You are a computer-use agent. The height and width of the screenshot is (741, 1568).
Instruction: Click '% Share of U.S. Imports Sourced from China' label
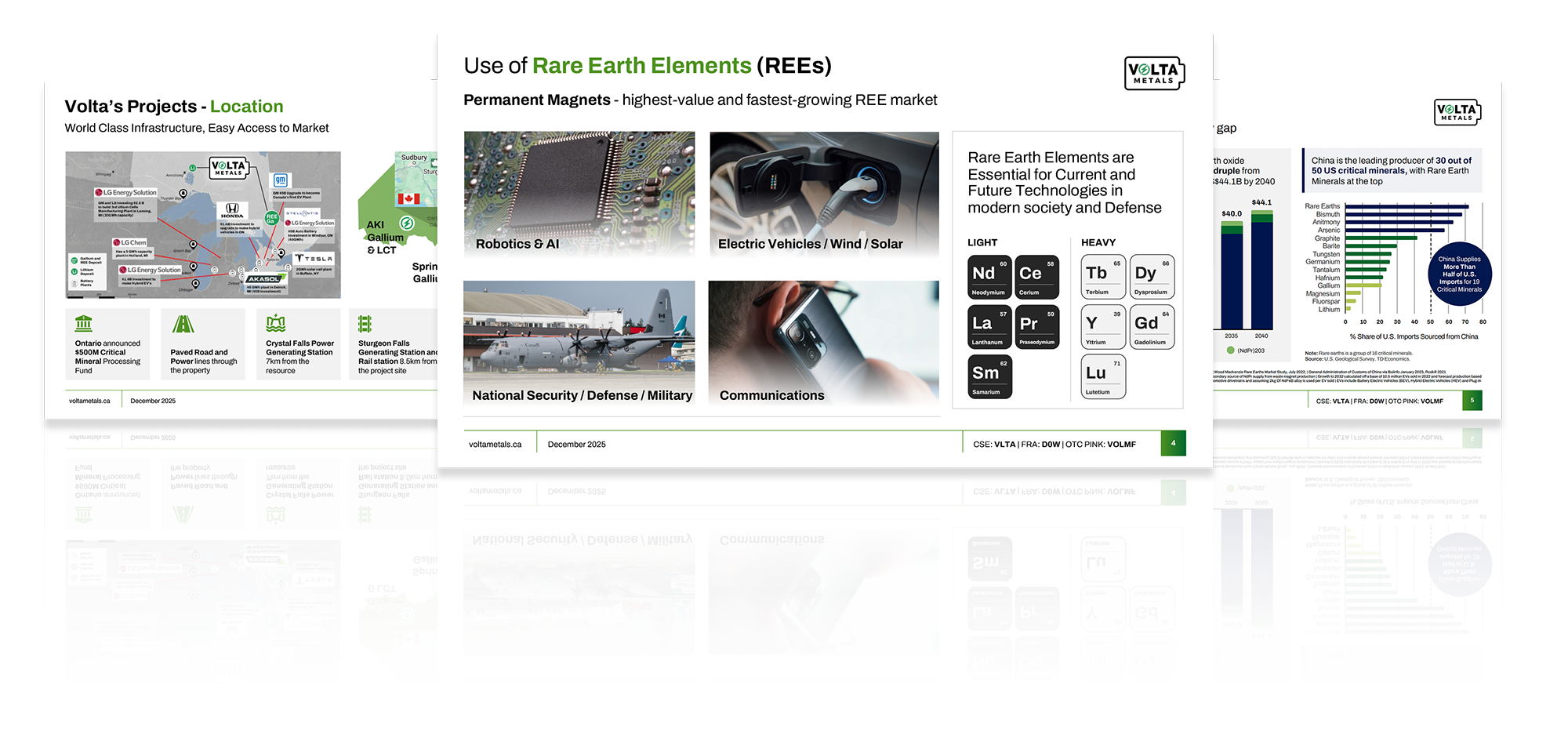pyautogui.click(x=1414, y=336)
